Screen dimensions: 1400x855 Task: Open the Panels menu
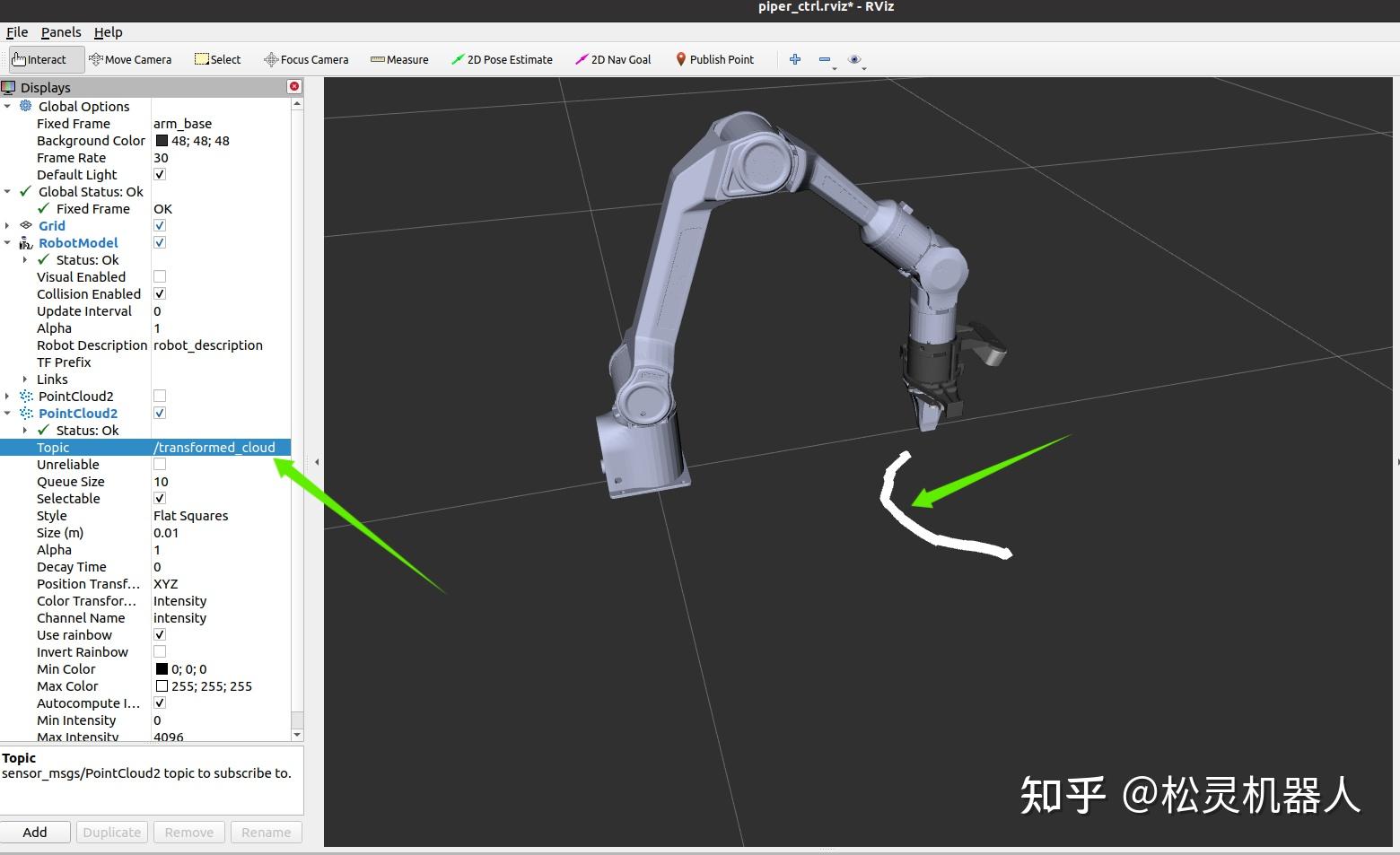tap(61, 32)
